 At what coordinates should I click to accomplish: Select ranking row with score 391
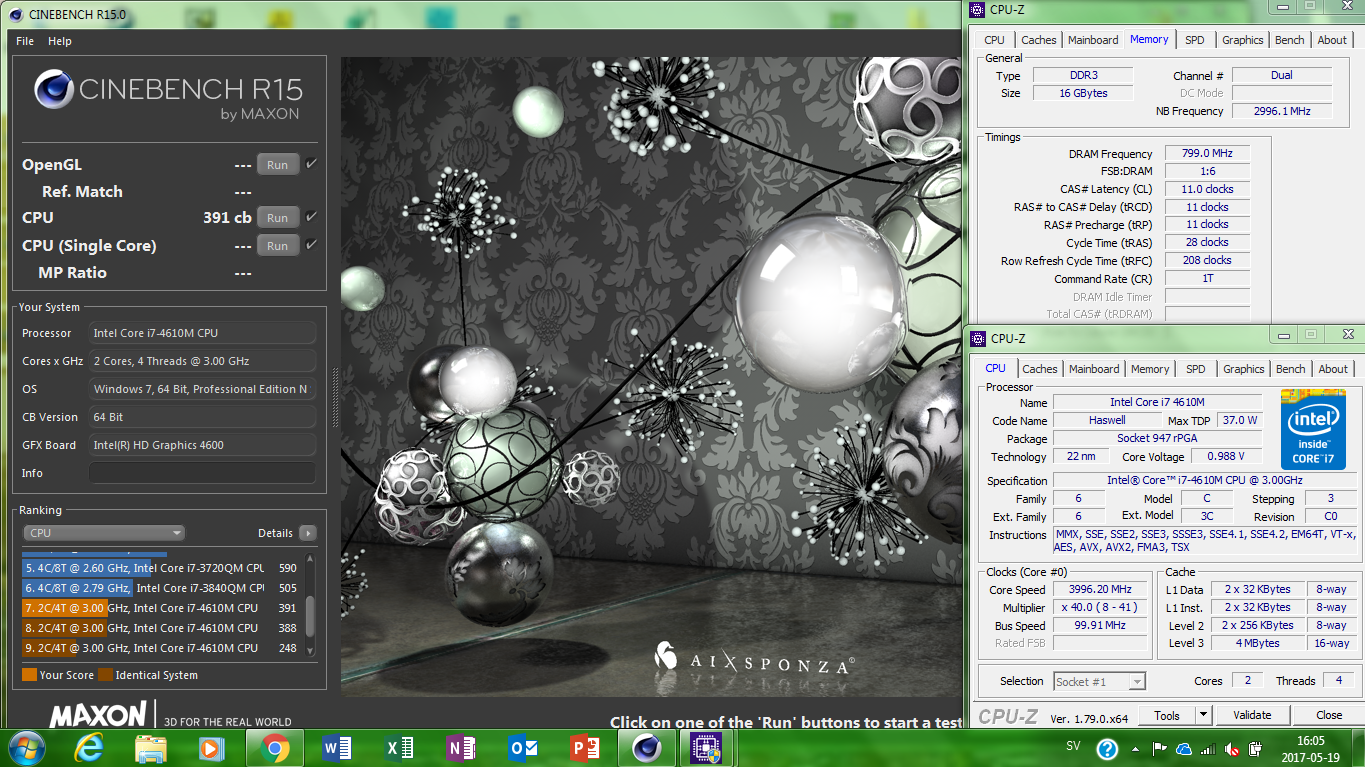(160, 608)
